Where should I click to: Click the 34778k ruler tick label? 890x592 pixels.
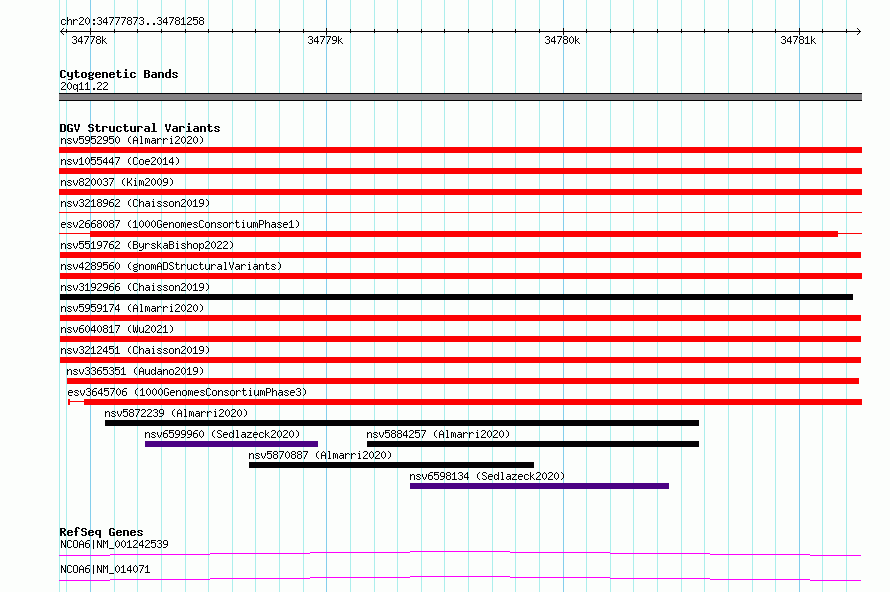click(89, 40)
